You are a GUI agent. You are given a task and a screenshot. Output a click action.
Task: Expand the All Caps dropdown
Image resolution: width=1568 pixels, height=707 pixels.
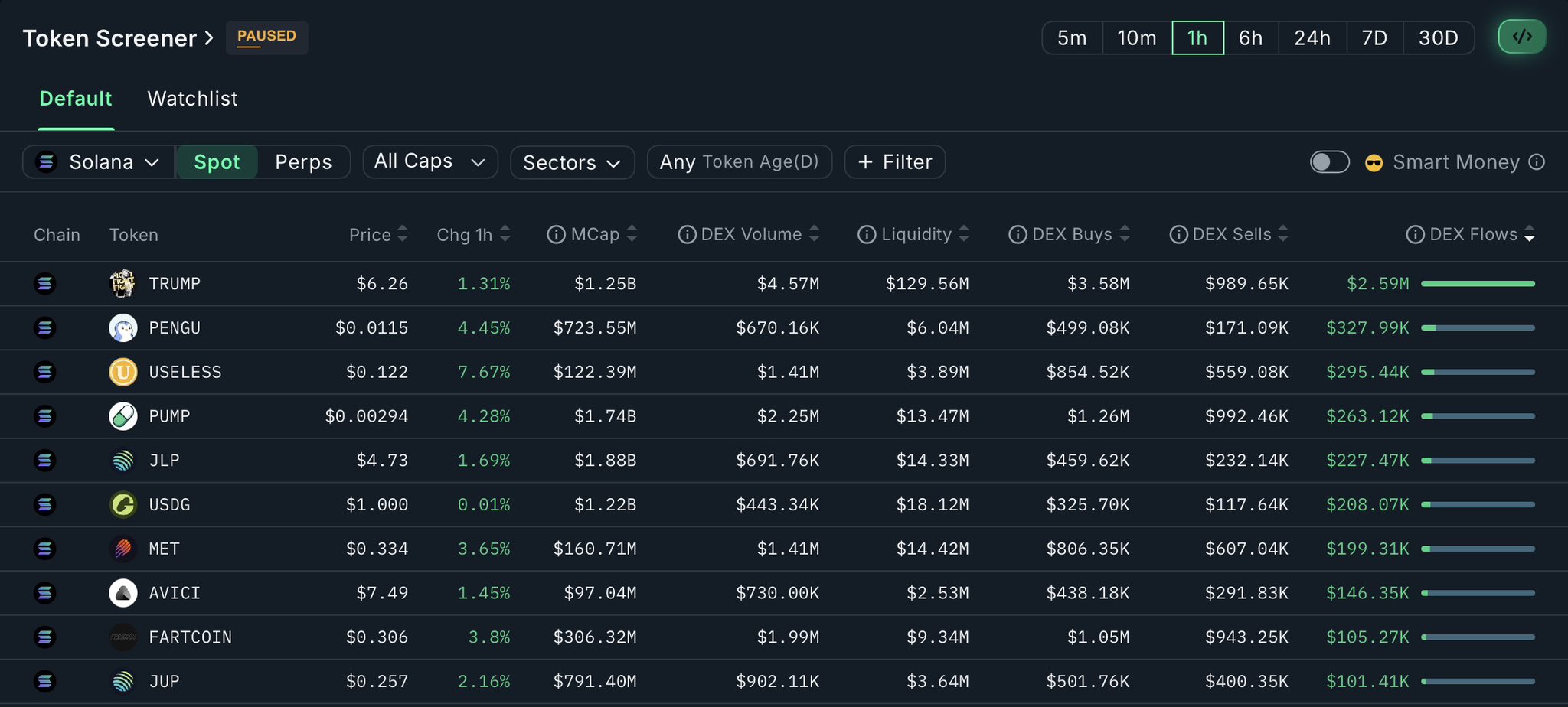[x=430, y=162]
